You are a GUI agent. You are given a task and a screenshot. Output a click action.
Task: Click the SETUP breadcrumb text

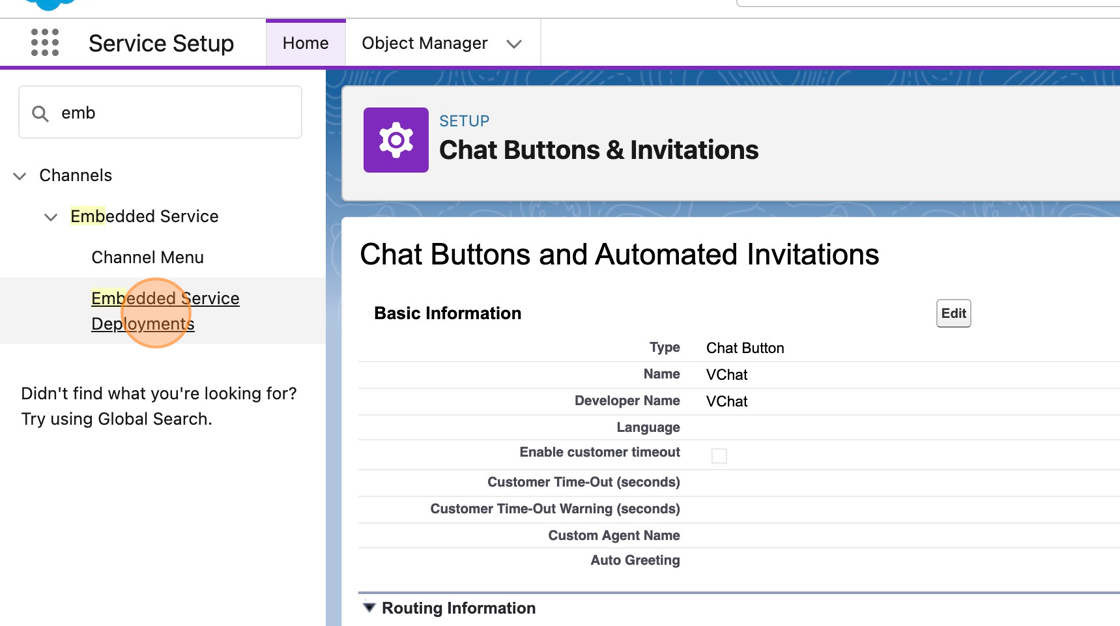pos(464,121)
